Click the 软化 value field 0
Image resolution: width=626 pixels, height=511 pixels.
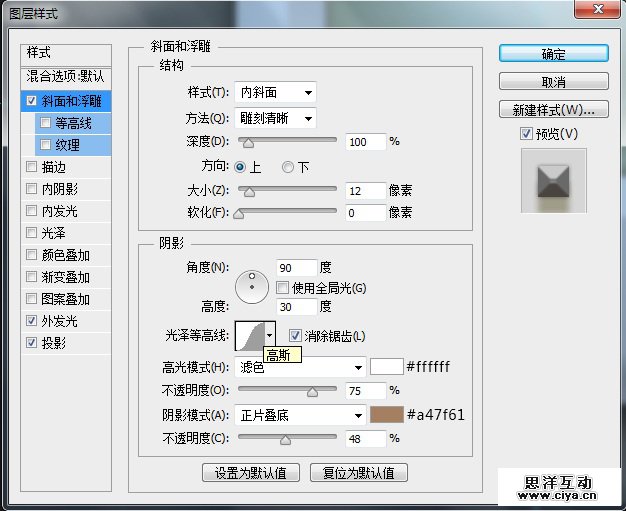point(366,213)
